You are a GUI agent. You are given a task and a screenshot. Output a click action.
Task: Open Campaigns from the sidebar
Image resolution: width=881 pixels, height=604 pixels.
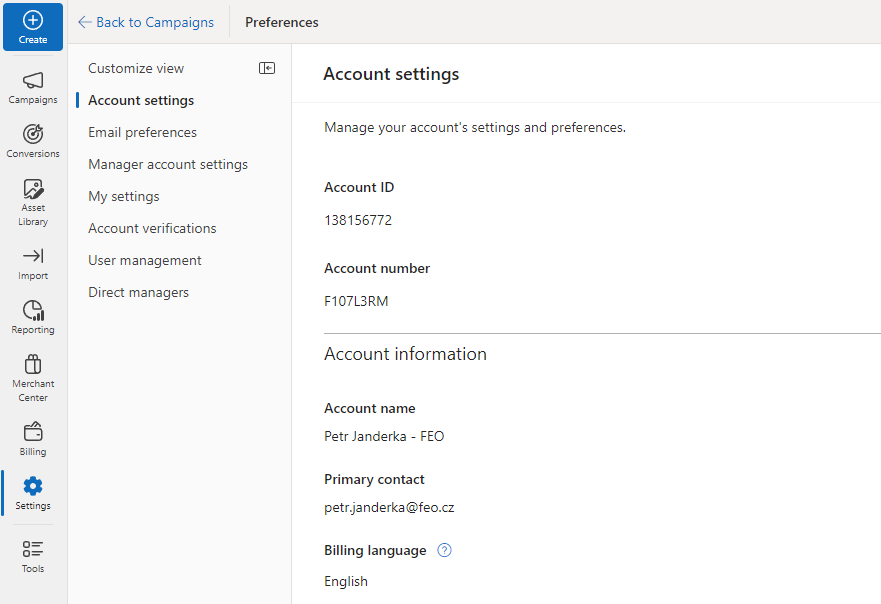(x=33, y=88)
